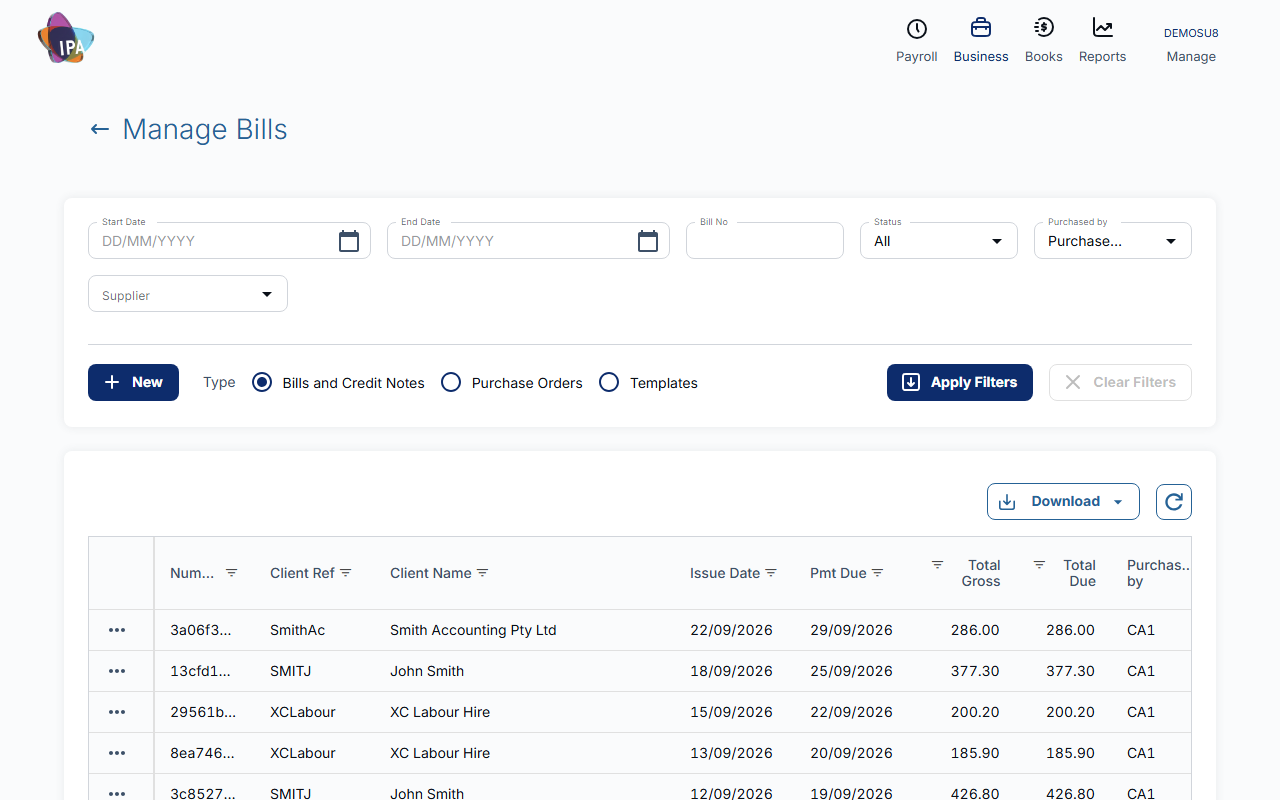Open the Books menu
The height and width of the screenshot is (800, 1280).
pos(1044,41)
